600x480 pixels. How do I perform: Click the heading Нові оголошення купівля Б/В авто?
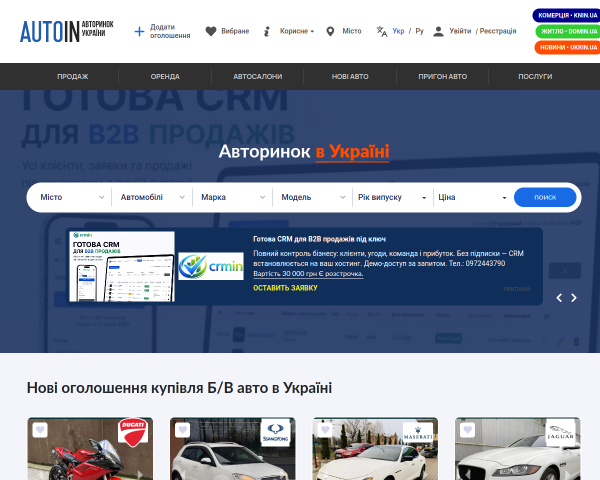[x=179, y=388]
